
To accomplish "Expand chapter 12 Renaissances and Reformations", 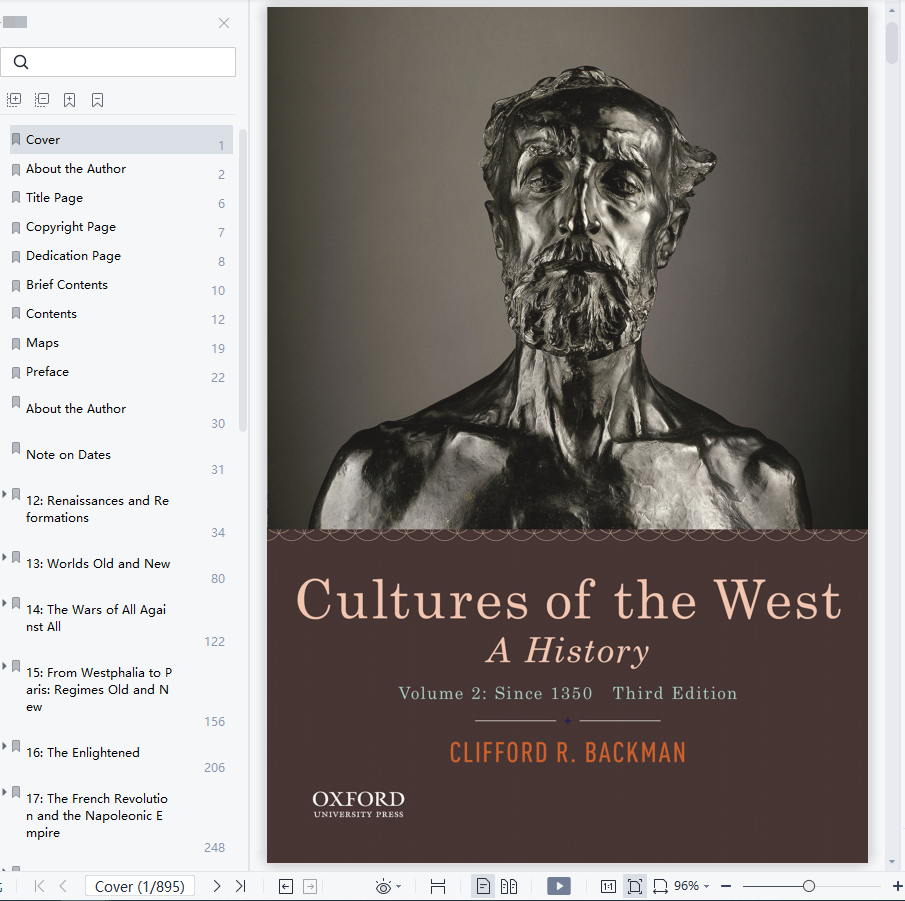I will [x=5, y=494].
